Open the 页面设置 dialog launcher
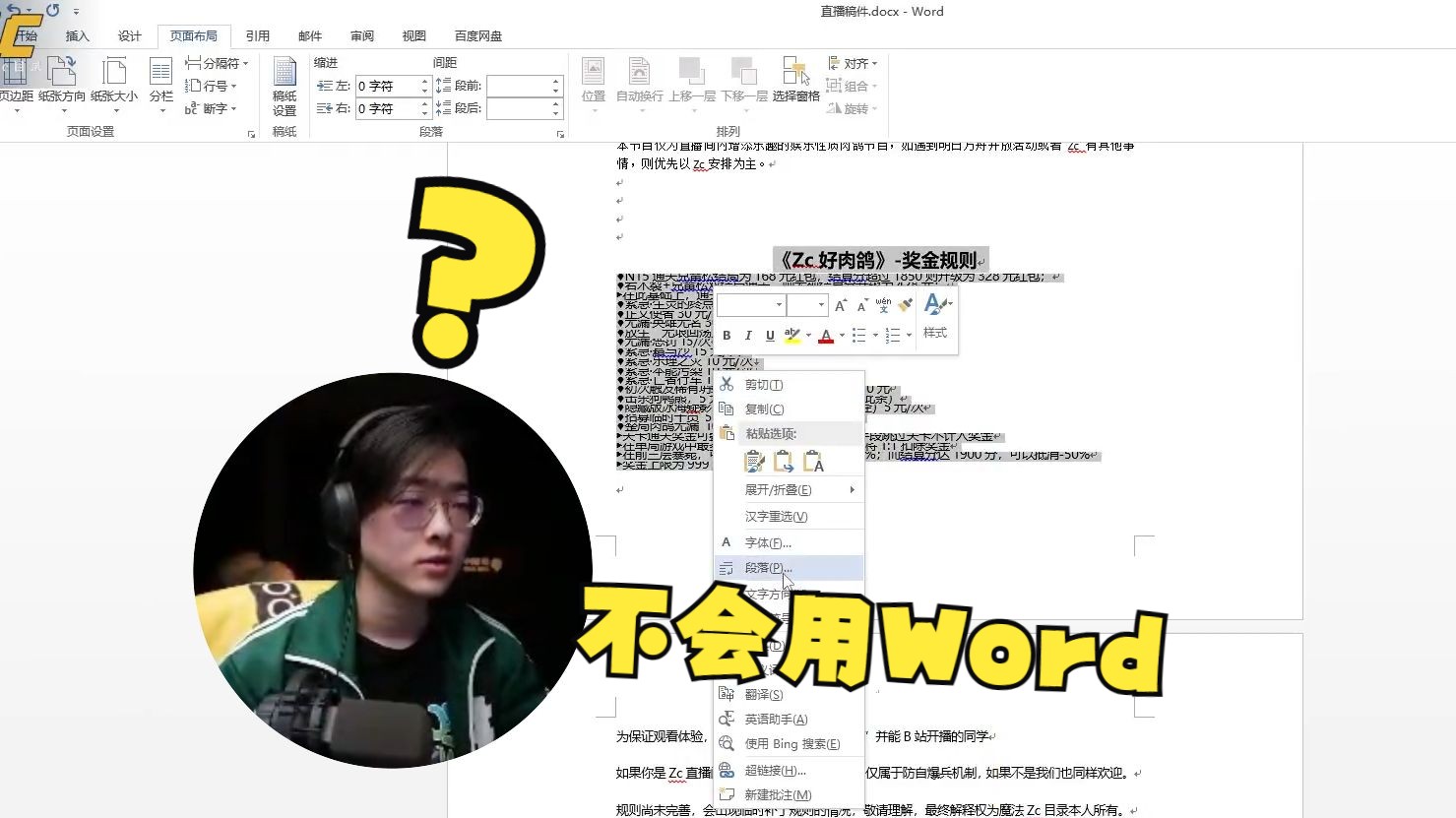The height and width of the screenshot is (818, 1456). coord(251,133)
